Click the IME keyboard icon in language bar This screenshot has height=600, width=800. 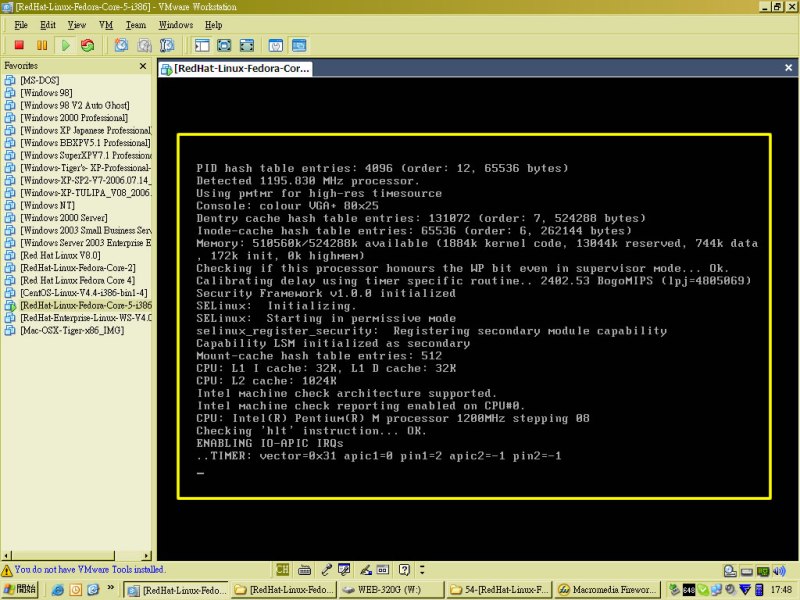tap(305, 569)
